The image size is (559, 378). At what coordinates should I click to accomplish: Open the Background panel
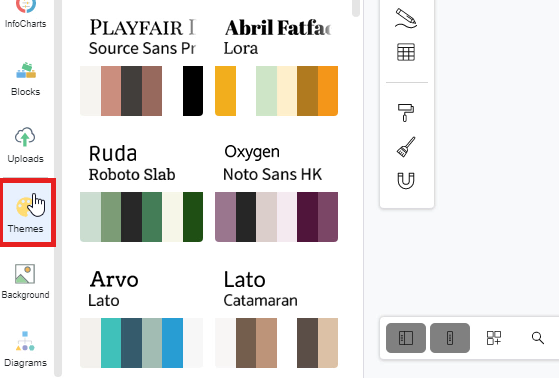coord(25,282)
